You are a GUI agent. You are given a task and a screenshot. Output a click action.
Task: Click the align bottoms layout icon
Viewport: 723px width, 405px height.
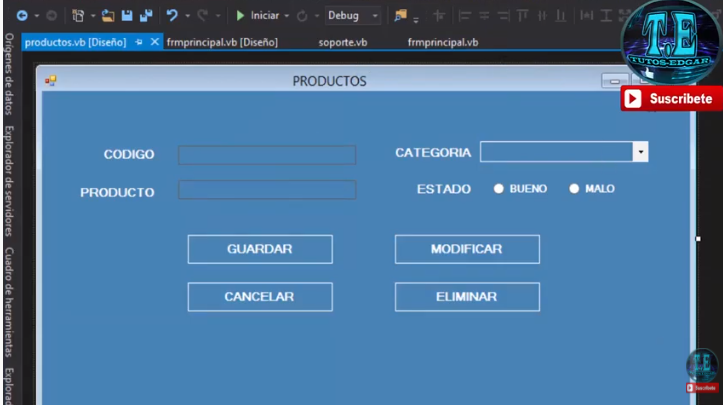(x=560, y=16)
